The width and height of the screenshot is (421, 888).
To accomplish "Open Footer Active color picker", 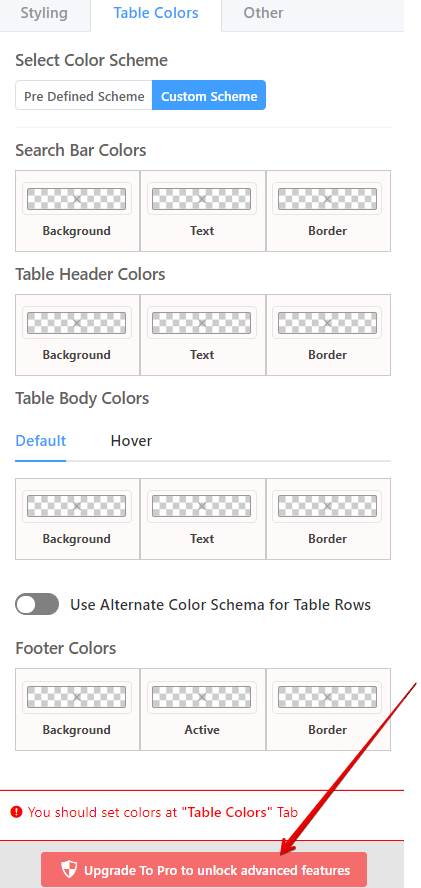I will point(202,697).
